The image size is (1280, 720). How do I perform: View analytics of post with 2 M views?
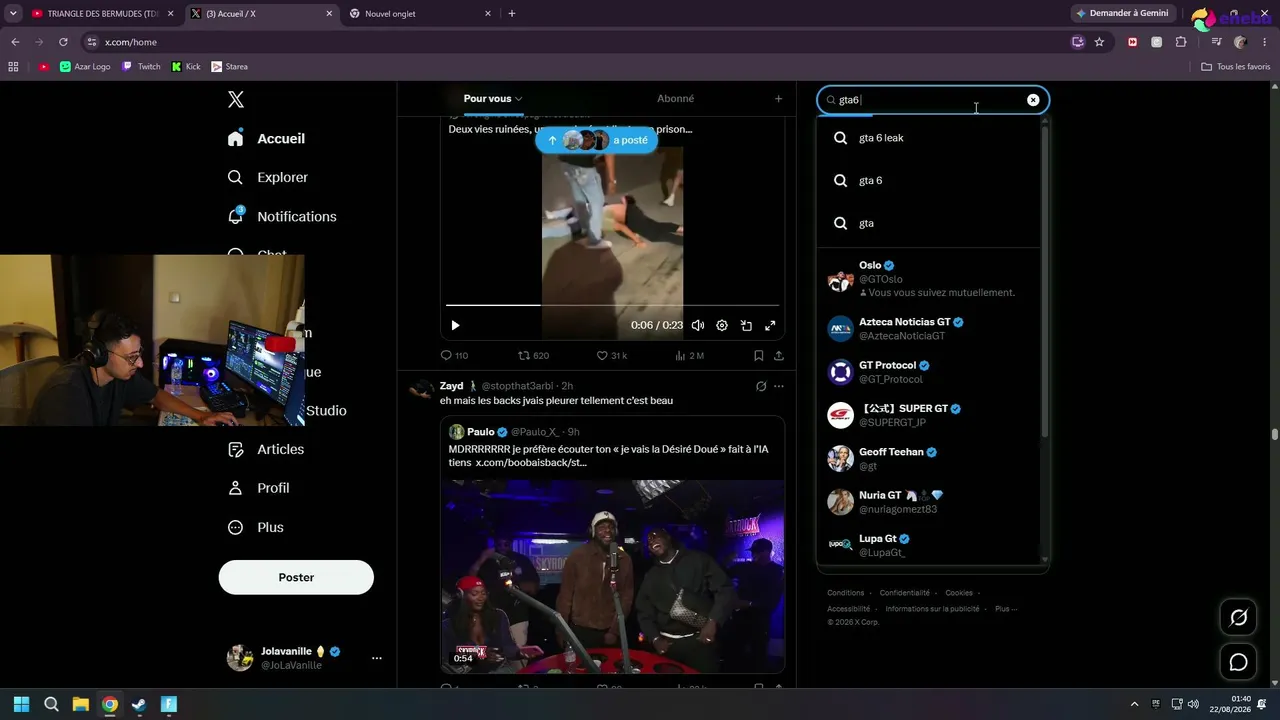pyautogui.click(x=690, y=355)
